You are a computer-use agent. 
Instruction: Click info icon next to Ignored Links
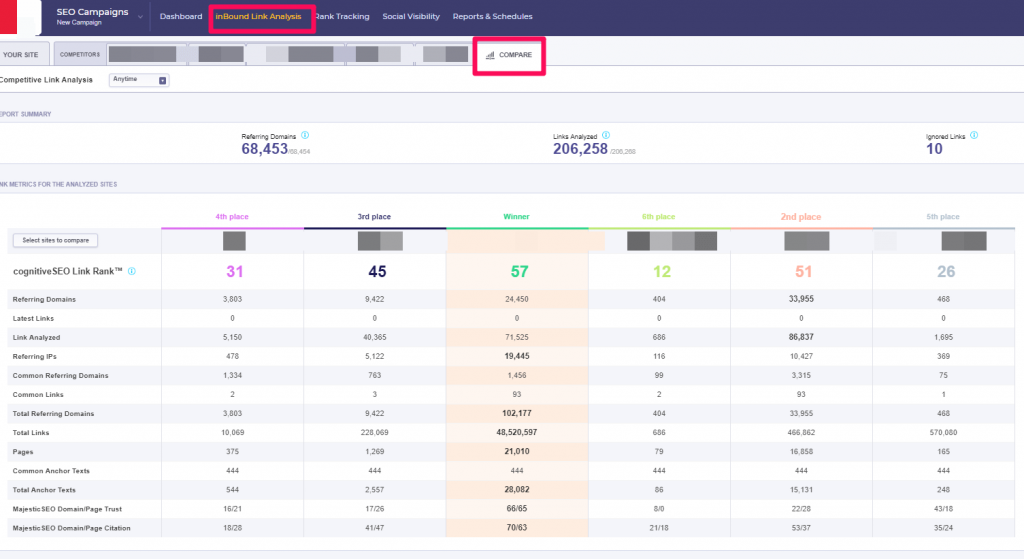tap(974, 135)
